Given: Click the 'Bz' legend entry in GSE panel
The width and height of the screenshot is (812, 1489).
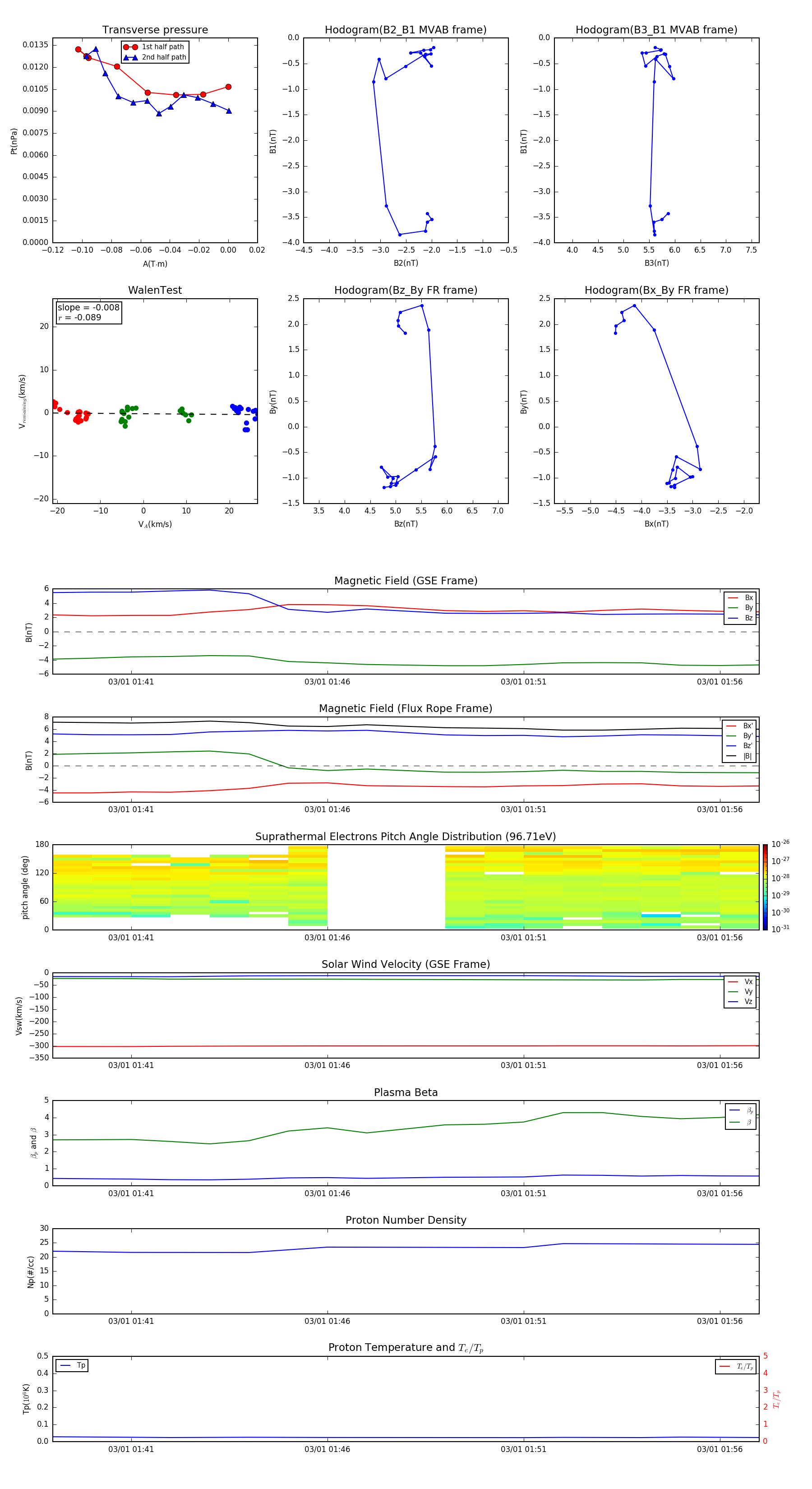Looking at the screenshot, I should 741,618.
